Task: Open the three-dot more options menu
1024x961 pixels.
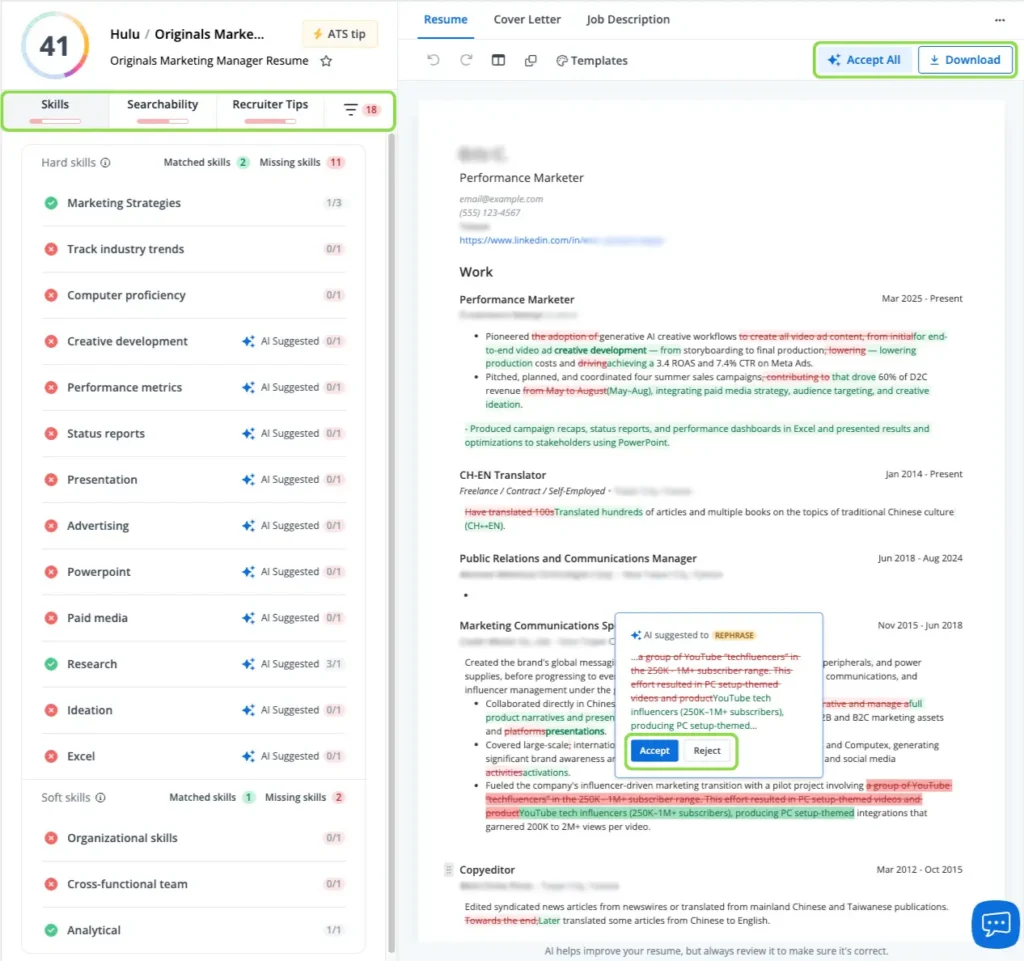Action: pos(1000,20)
